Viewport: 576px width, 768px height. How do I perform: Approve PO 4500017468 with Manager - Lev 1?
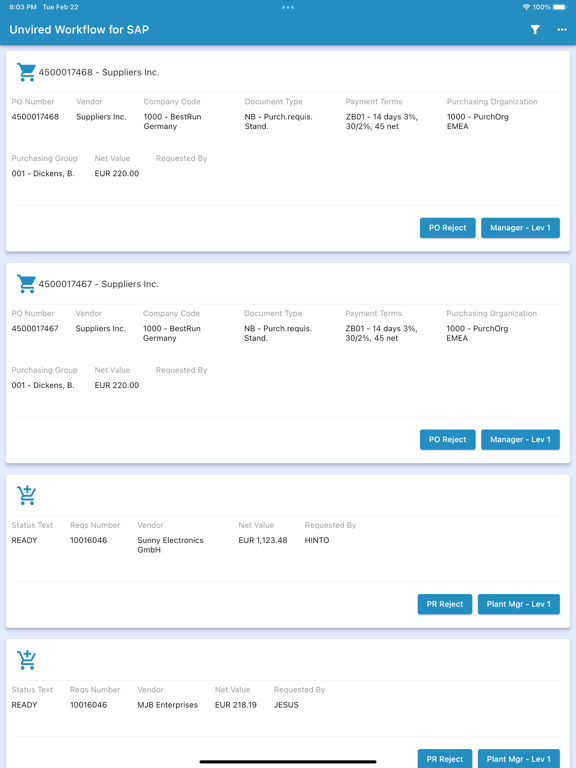click(520, 228)
